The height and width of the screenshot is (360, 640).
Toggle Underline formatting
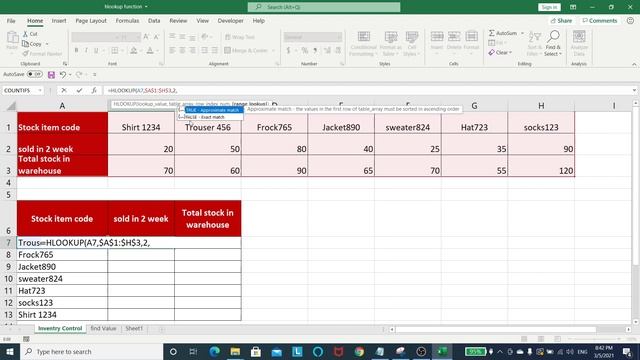(x=96, y=51)
